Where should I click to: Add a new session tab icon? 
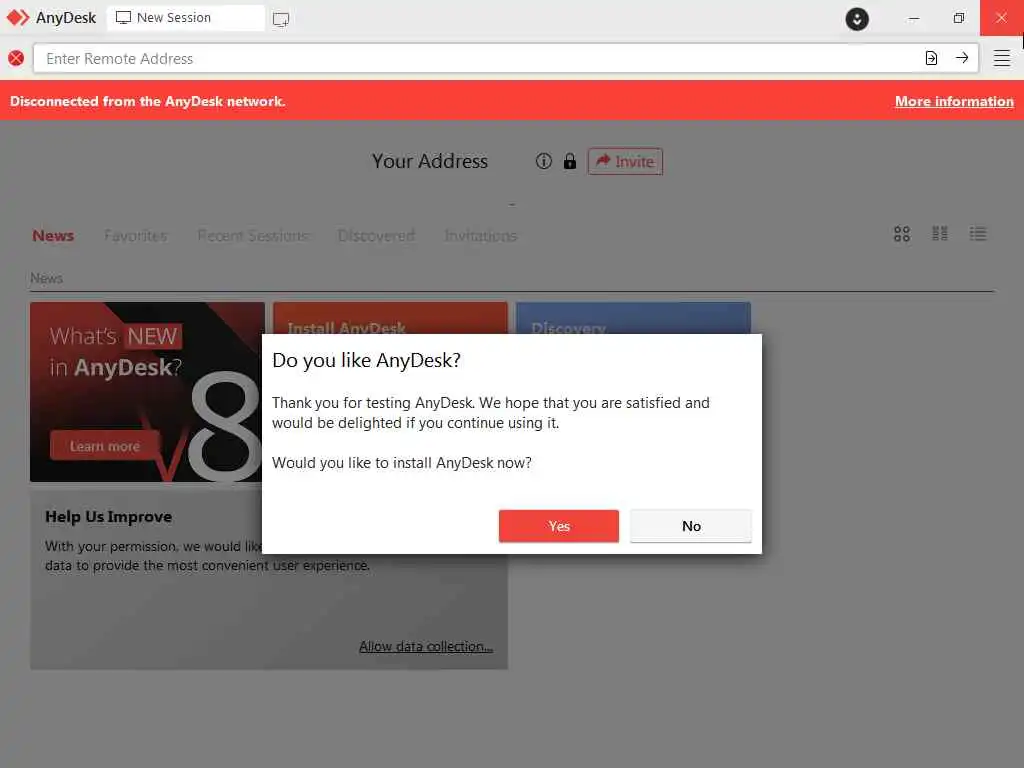point(281,19)
